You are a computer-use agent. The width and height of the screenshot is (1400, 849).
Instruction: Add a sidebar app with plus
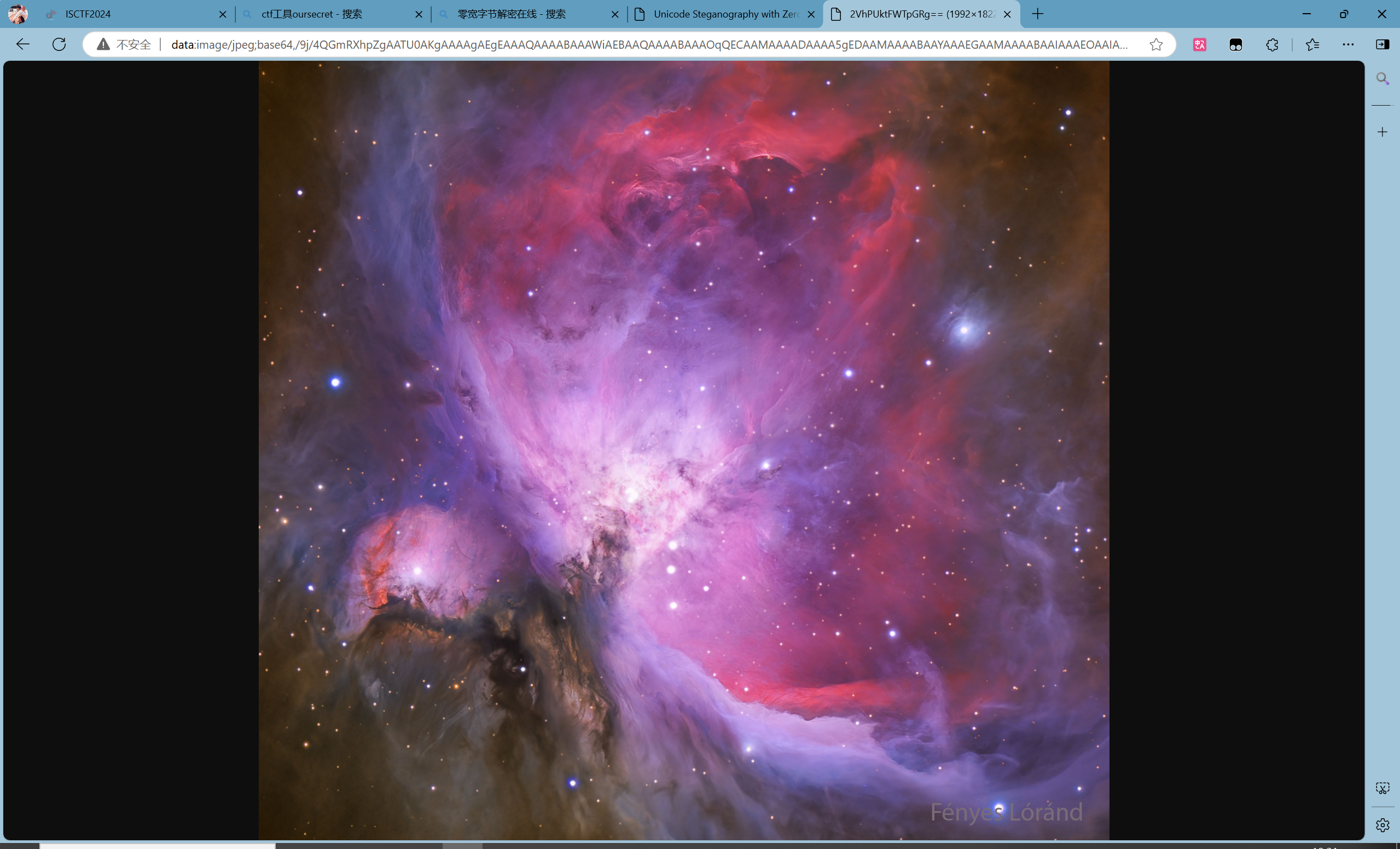[x=1382, y=132]
